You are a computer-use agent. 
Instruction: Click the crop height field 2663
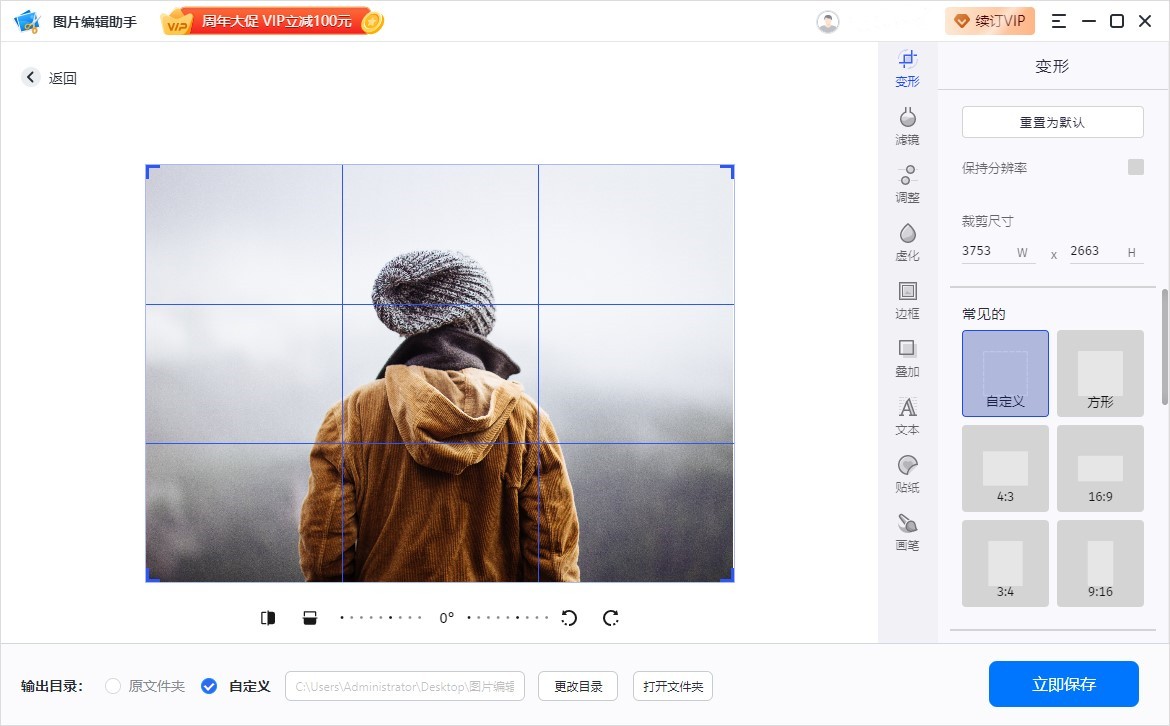point(1107,251)
